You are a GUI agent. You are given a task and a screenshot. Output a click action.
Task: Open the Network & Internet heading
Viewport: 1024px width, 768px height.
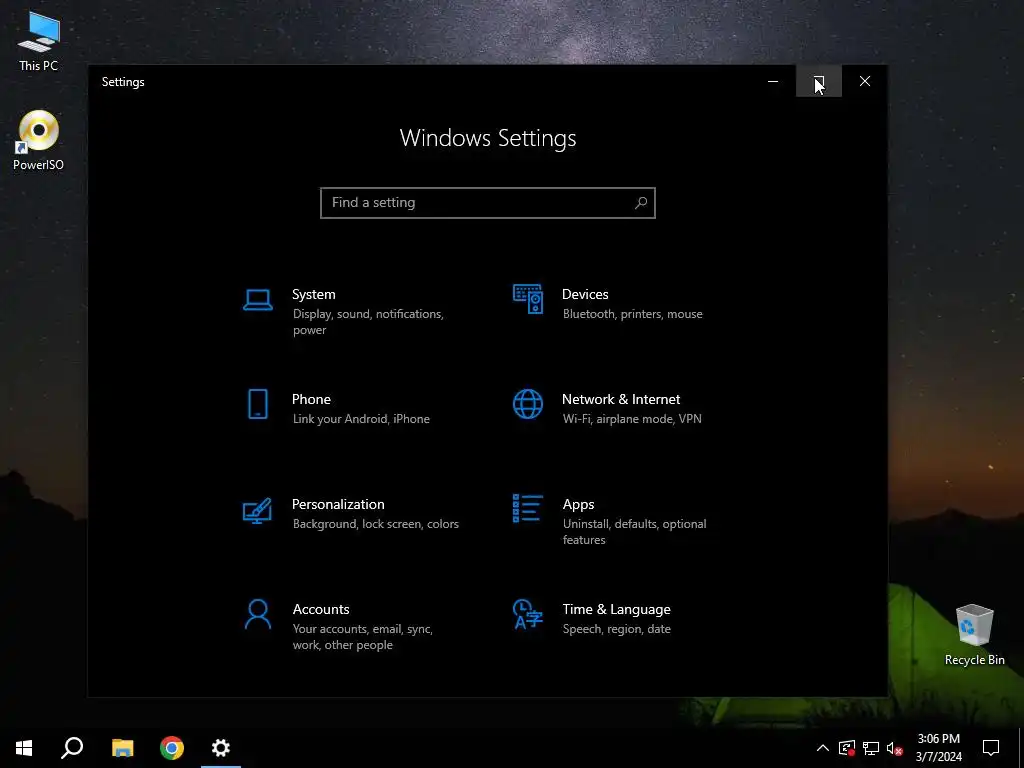point(621,399)
